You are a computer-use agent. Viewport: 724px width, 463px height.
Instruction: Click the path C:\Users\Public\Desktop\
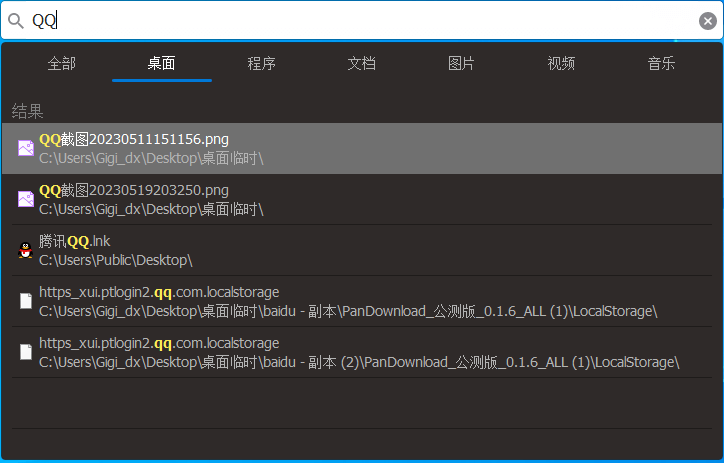pos(116,260)
